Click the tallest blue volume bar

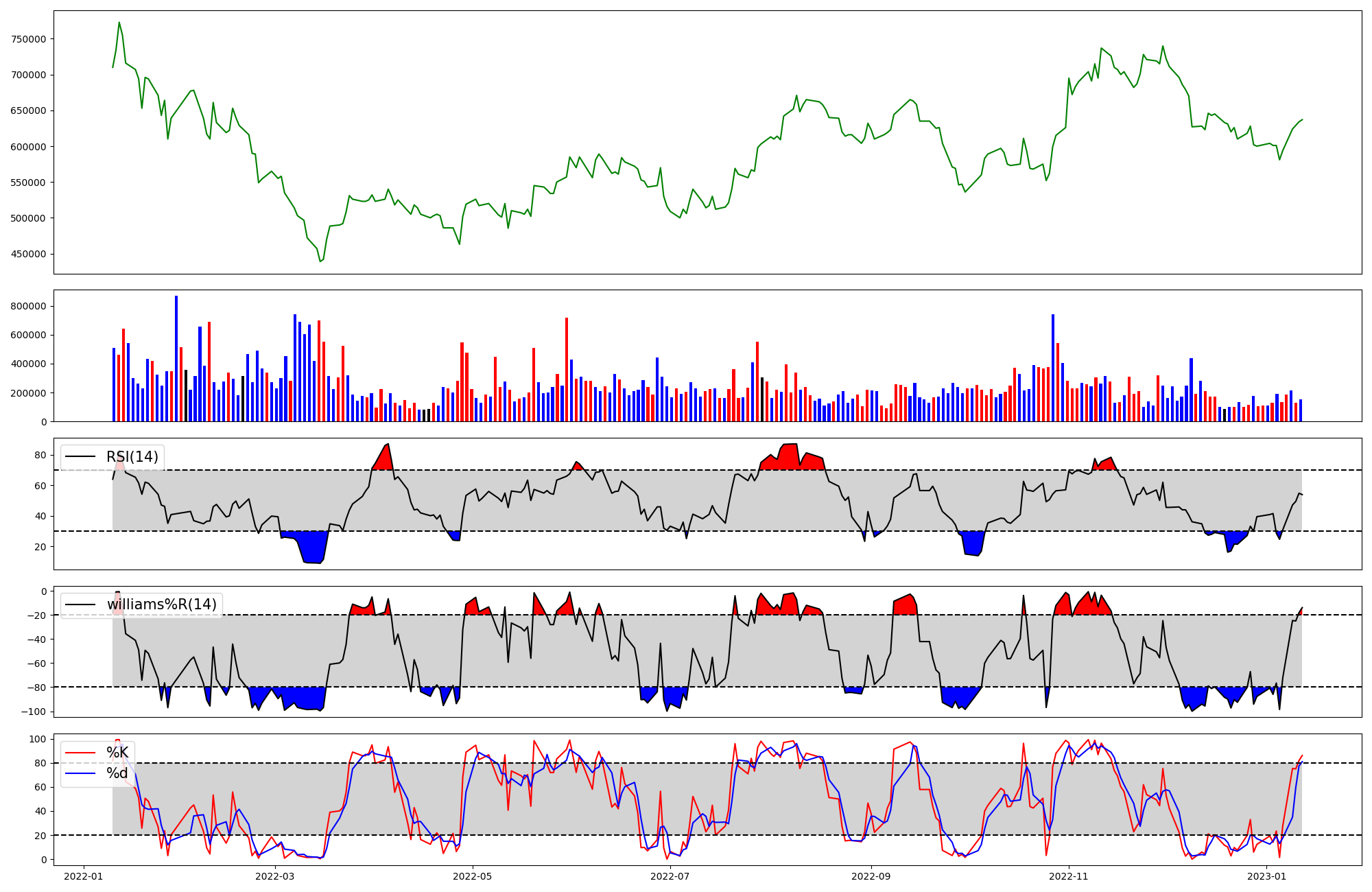coord(176,358)
